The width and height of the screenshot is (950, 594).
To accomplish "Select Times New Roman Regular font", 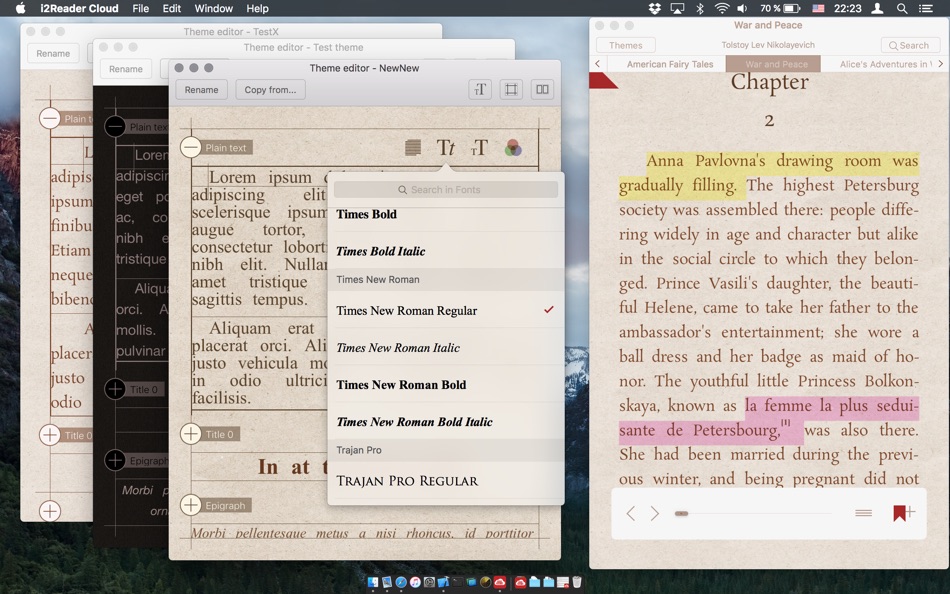I will pyautogui.click(x=446, y=310).
